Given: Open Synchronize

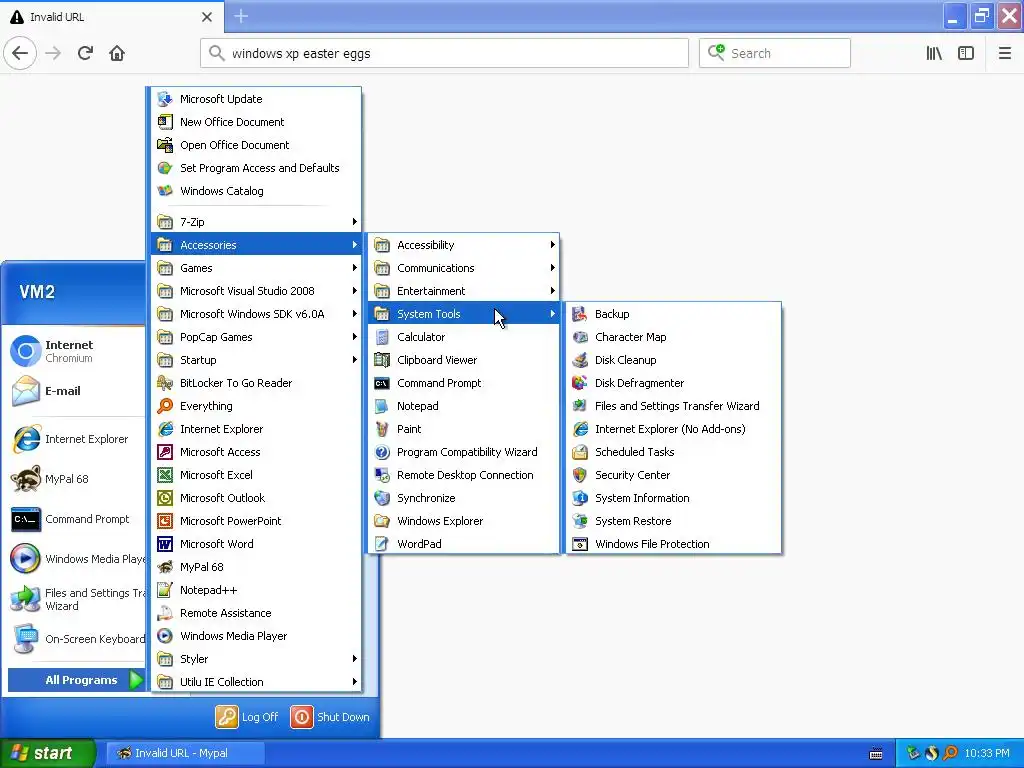Looking at the screenshot, I should click(x=464, y=498).
